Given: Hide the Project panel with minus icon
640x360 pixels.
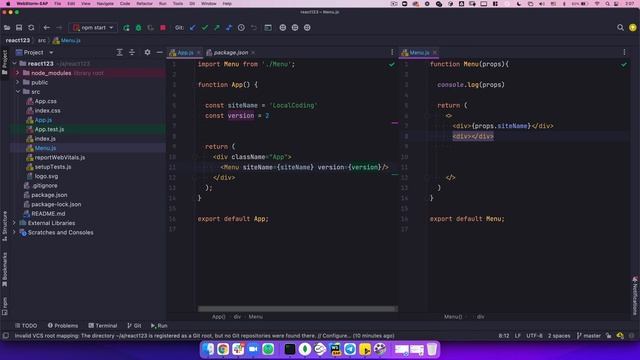Looking at the screenshot, I should click(x=159, y=52).
